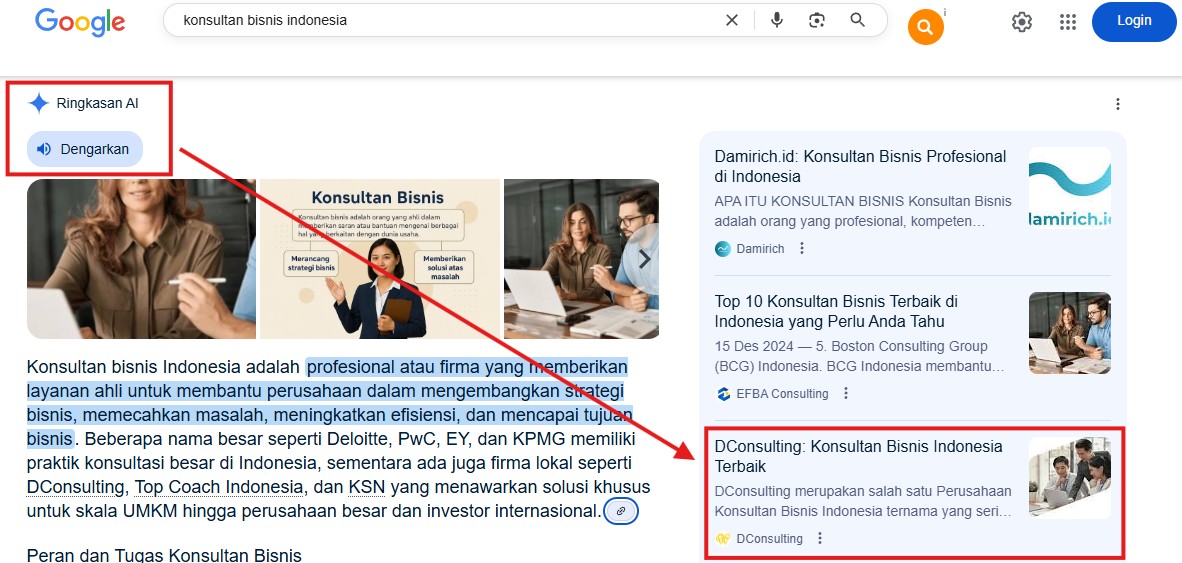Click the Login button

point(1134,21)
